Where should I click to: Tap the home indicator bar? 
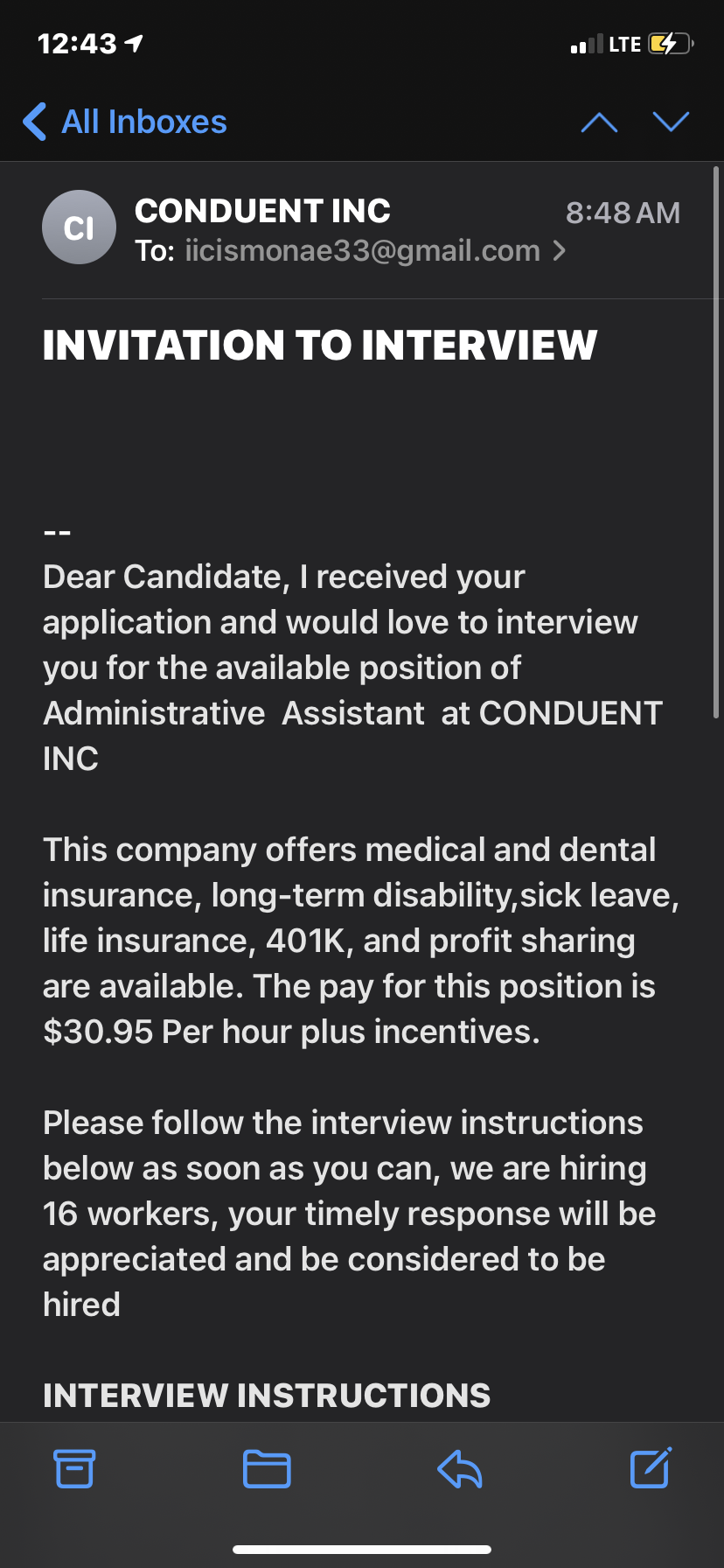coord(362,1549)
